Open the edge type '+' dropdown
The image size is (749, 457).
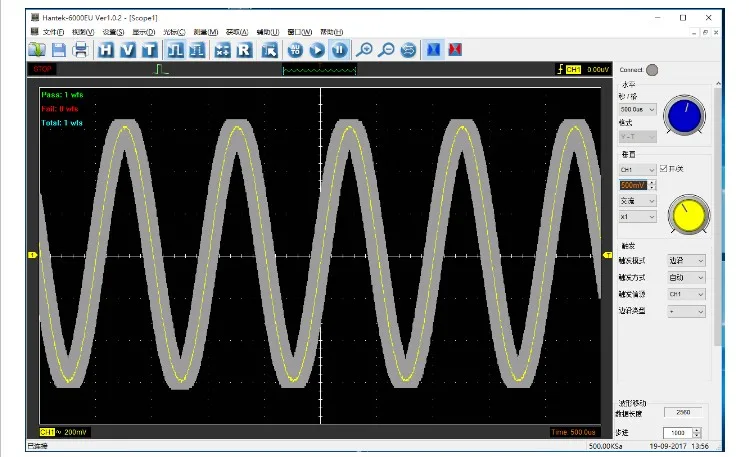coord(686,312)
